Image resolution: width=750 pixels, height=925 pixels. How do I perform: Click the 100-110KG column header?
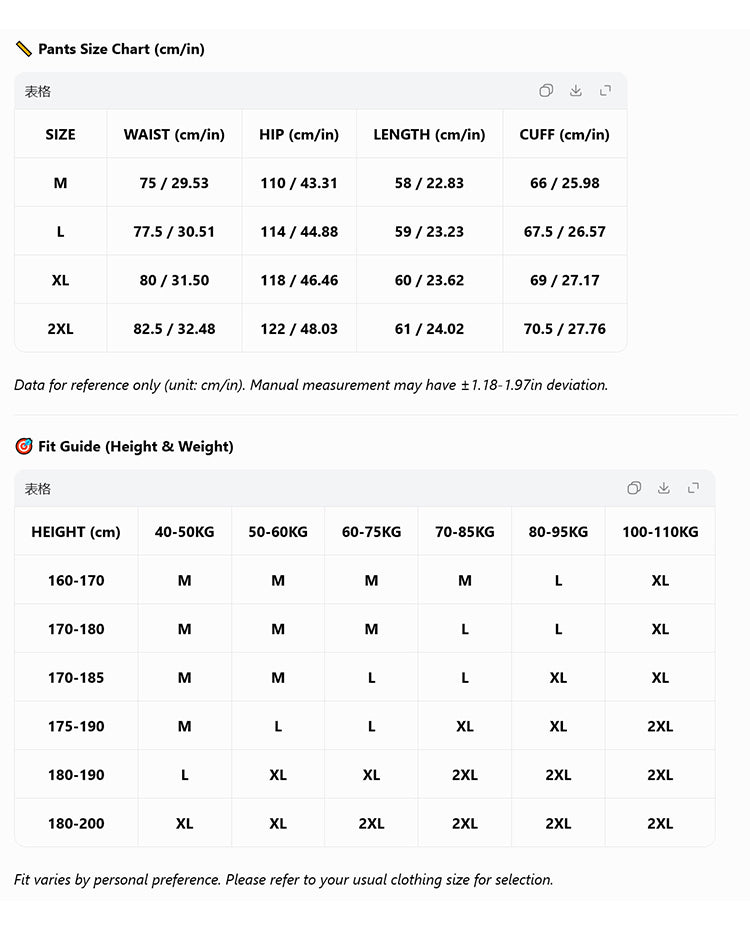[660, 532]
